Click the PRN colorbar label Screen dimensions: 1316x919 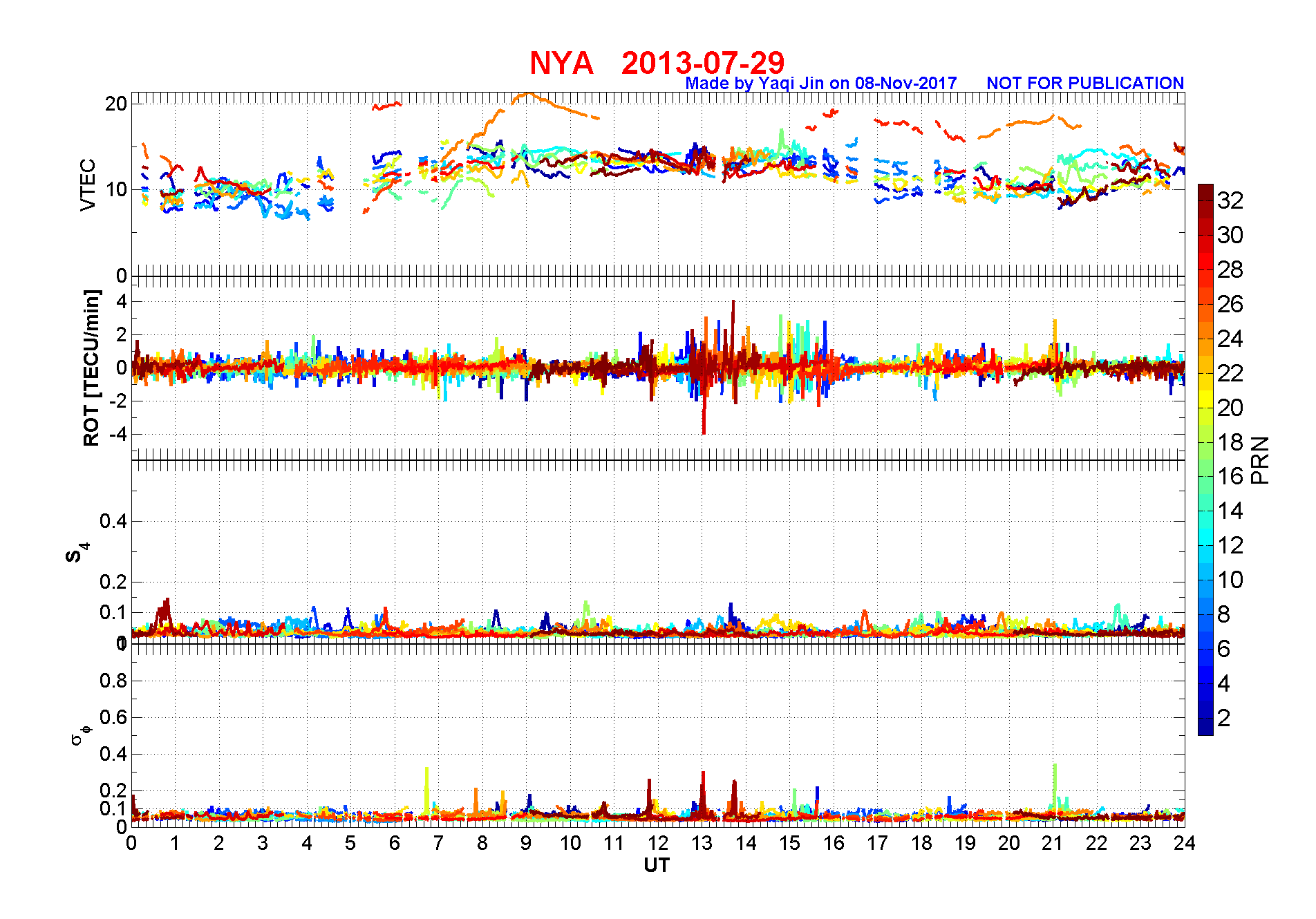coord(1260,459)
